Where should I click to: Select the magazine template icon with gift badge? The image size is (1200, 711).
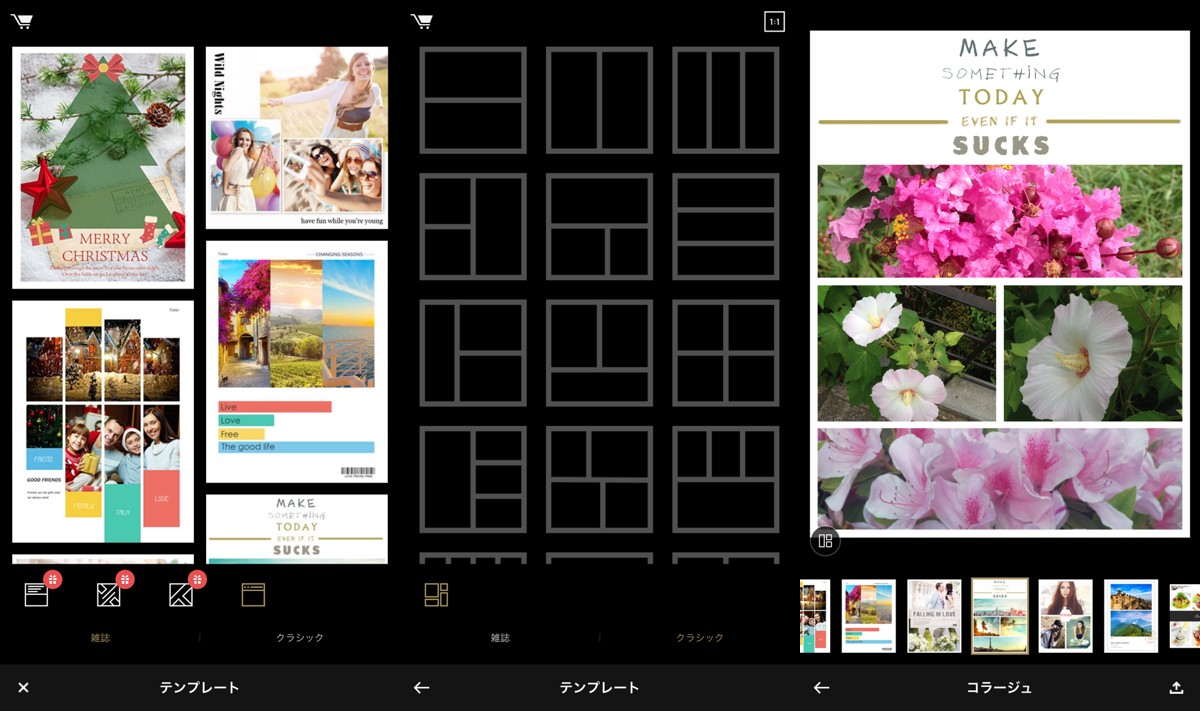36,594
